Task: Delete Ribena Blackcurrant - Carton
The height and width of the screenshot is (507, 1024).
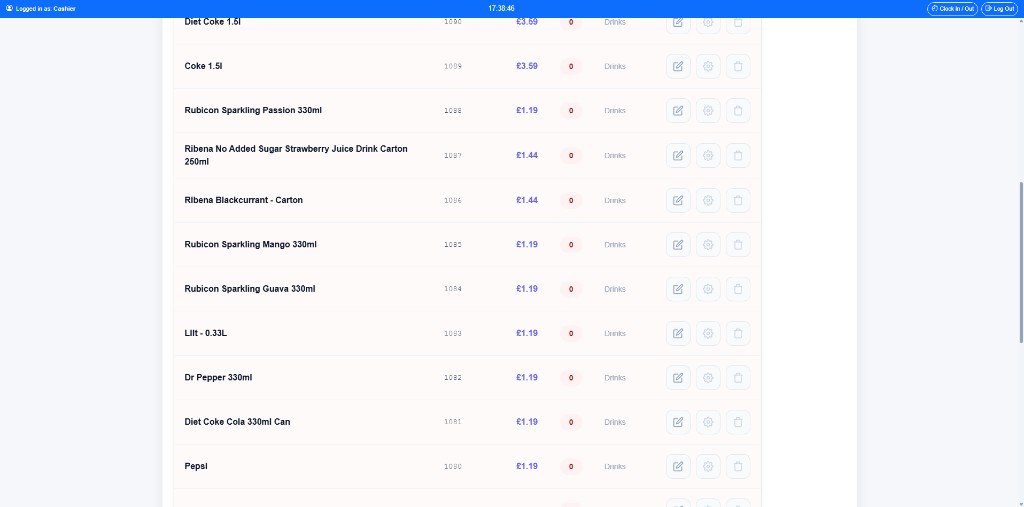Action: pos(738,200)
